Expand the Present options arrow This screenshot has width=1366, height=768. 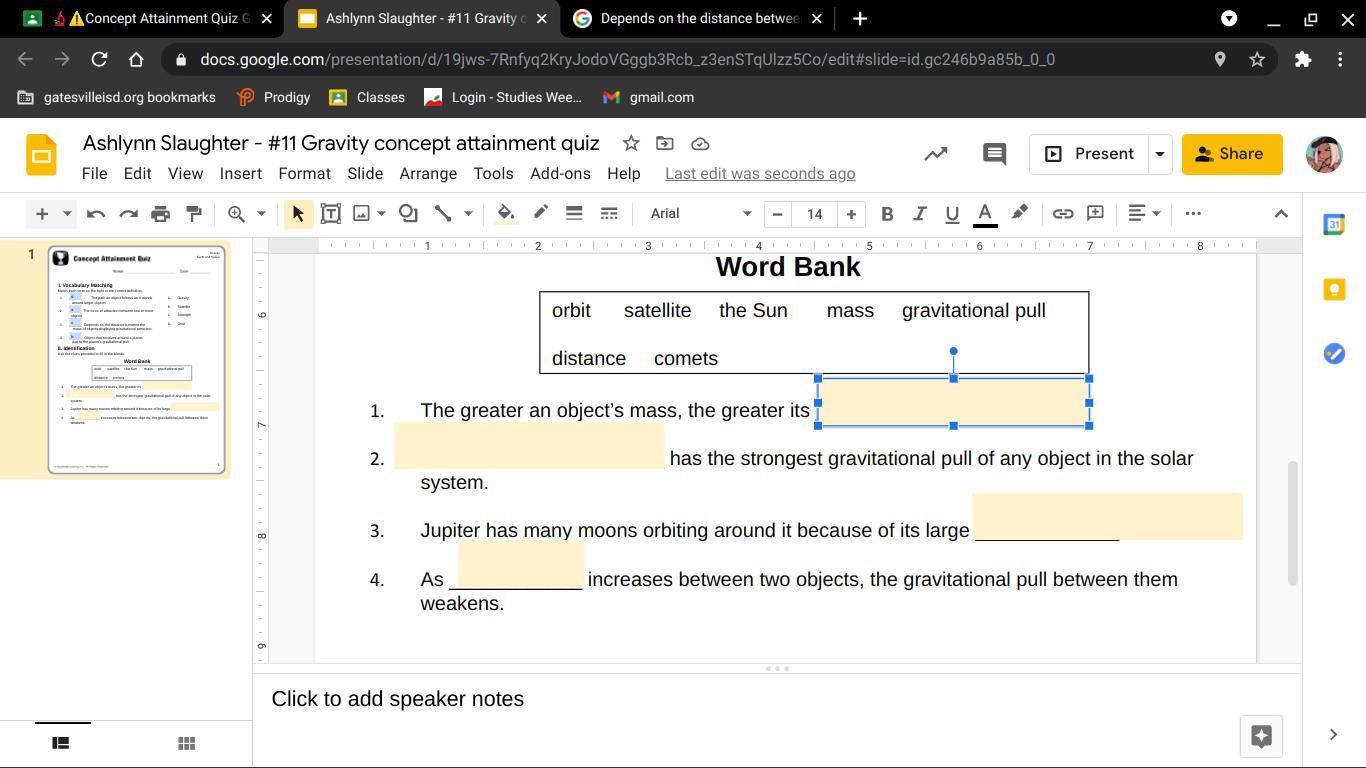[1159, 154]
